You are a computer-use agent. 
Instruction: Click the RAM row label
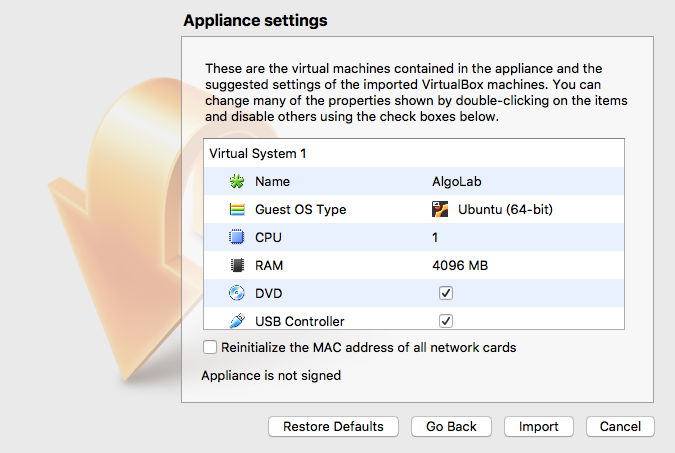pyautogui.click(x=269, y=265)
